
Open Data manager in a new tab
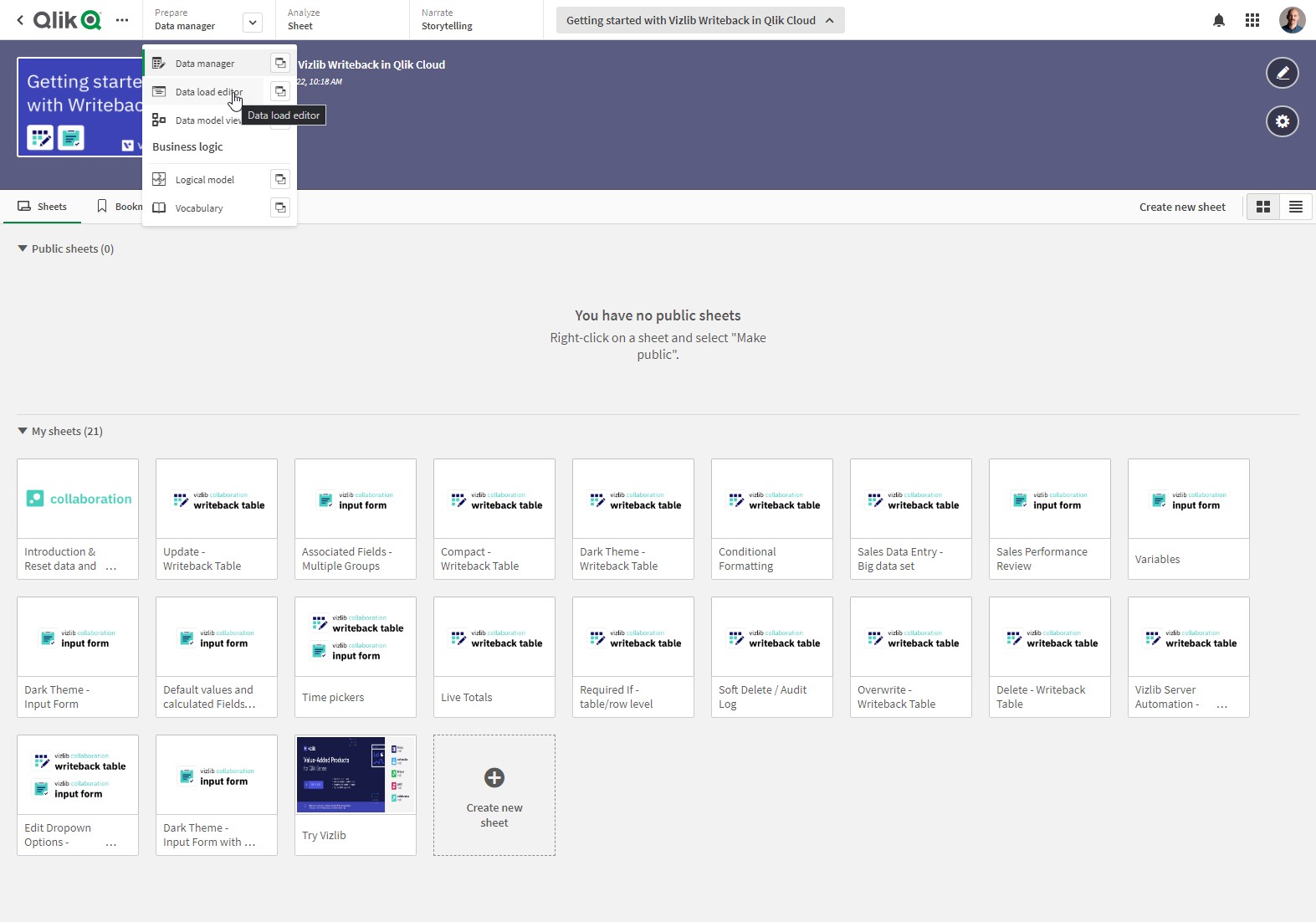(280, 64)
